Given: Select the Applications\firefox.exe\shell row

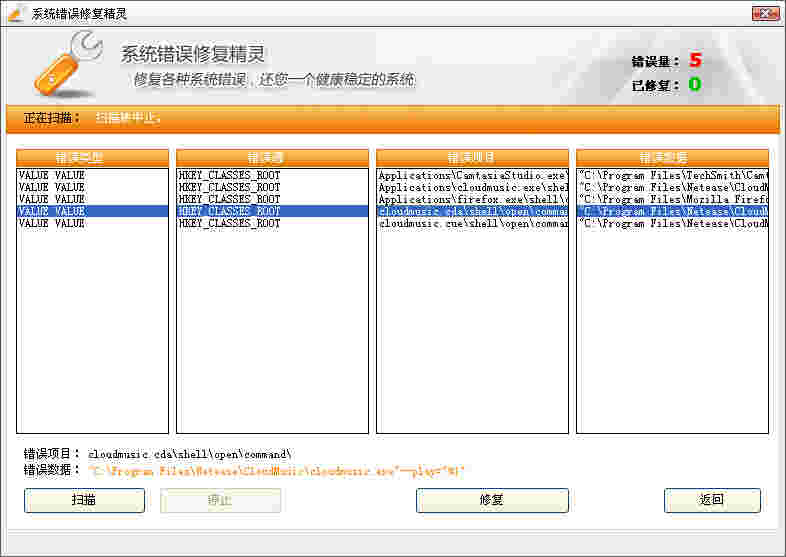Looking at the screenshot, I should (x=473, y=200).
